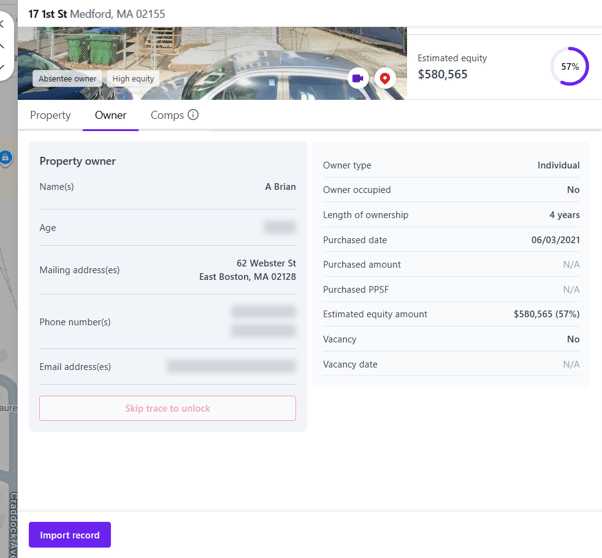Click the Import record button

(x=70, y=535)
